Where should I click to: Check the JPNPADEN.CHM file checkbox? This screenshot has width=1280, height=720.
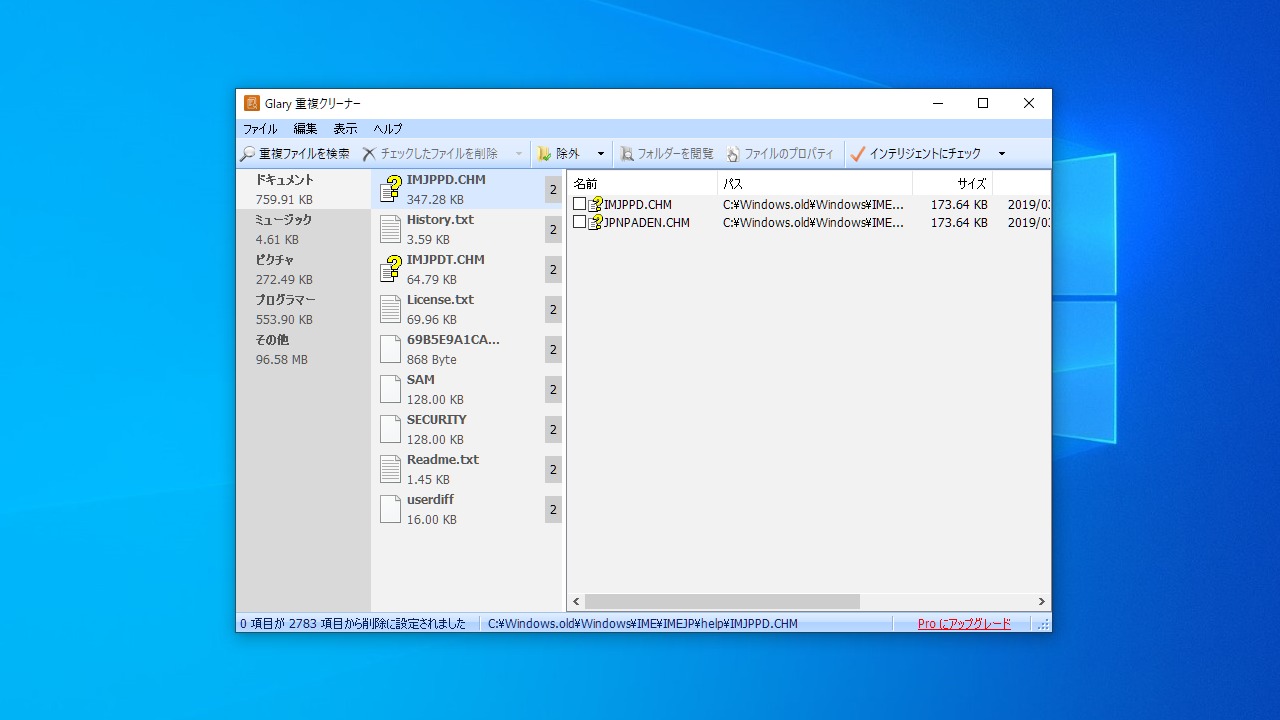[579, 222]
